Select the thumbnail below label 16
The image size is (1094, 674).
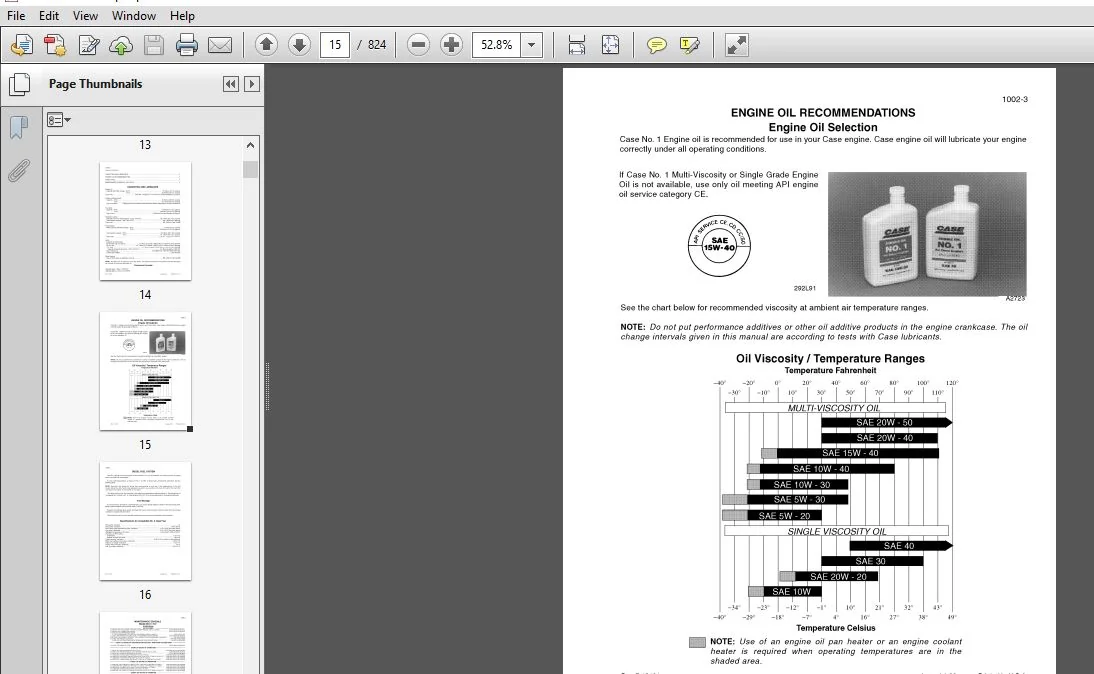[145, 643]
